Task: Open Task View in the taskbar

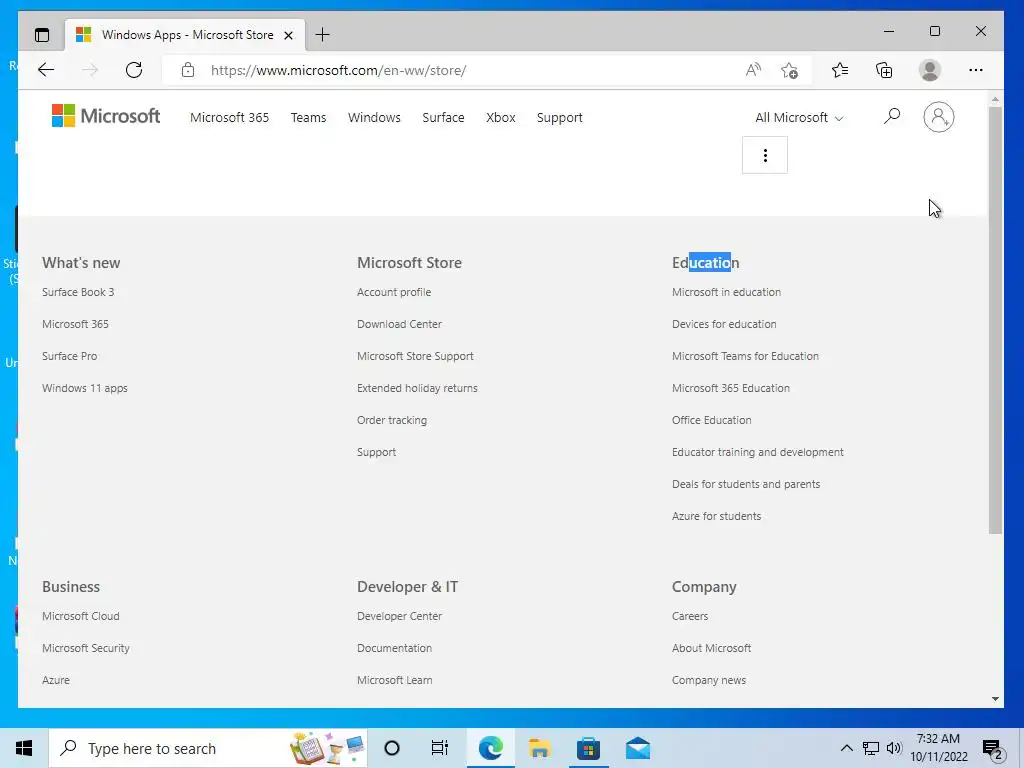Action: tap(440, 748)
